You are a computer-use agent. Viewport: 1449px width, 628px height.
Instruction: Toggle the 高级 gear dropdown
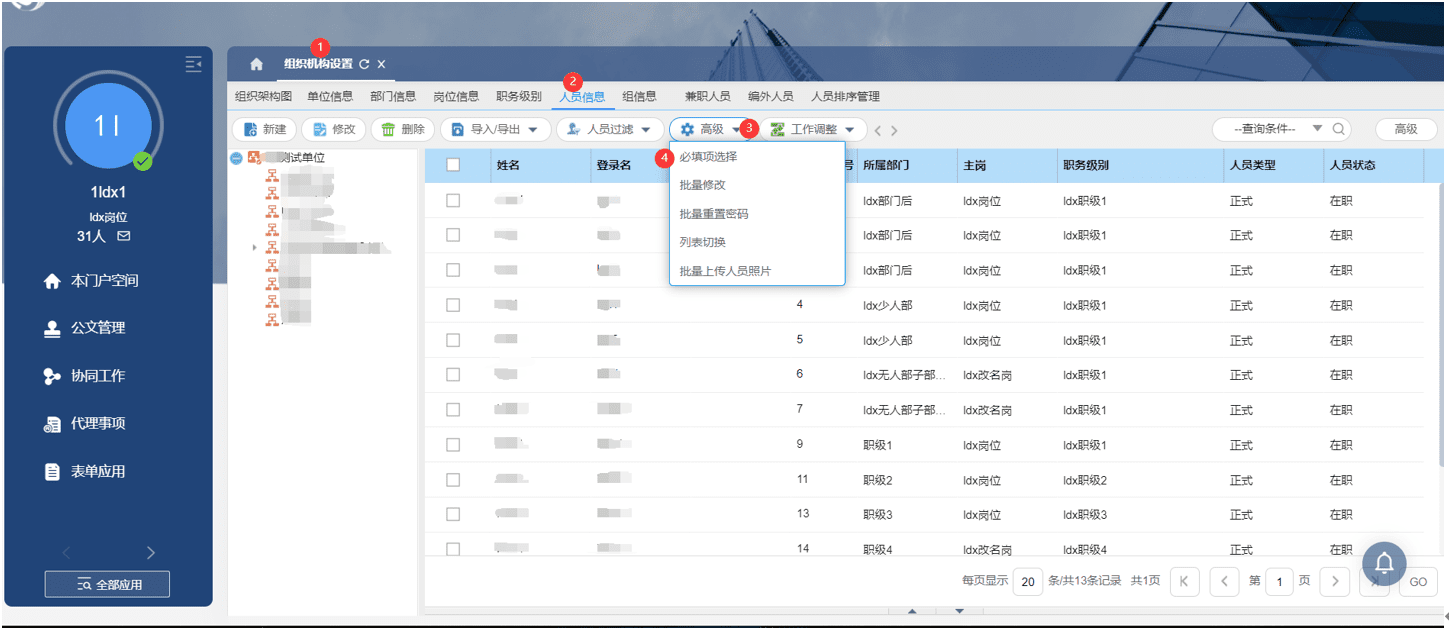pos(710,129)
